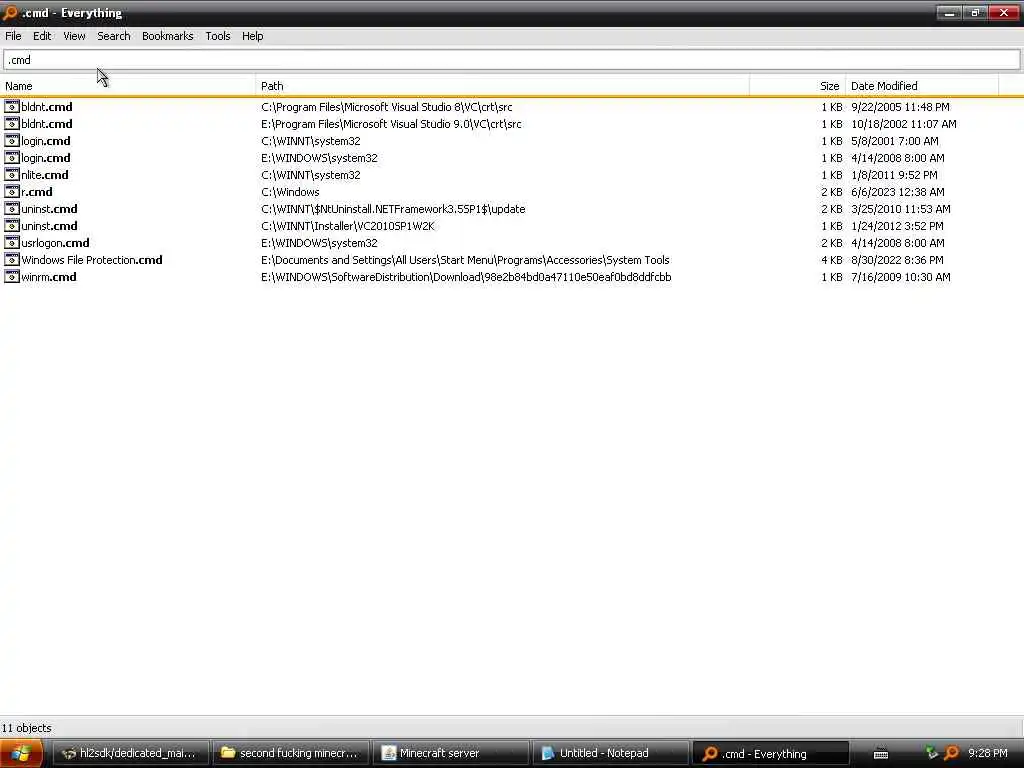
Task: Switch to Untitled - Notepad taskbar window
Action: click(x=611, y=753)
